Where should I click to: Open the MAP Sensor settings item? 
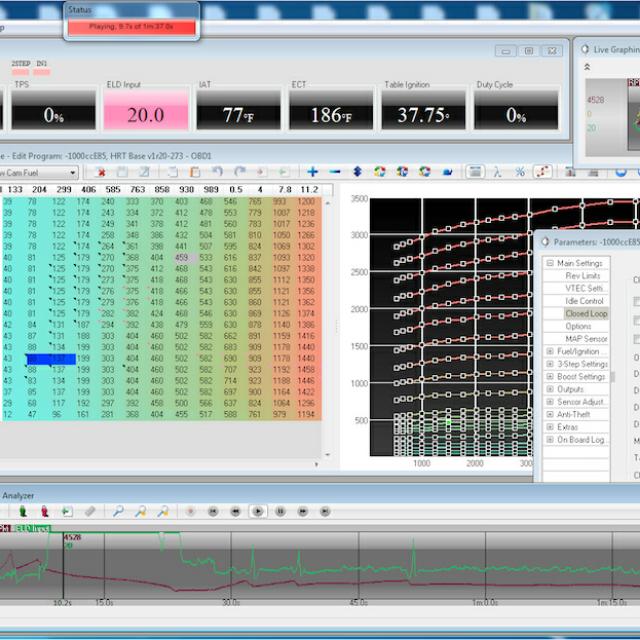[x=586, y=339]
